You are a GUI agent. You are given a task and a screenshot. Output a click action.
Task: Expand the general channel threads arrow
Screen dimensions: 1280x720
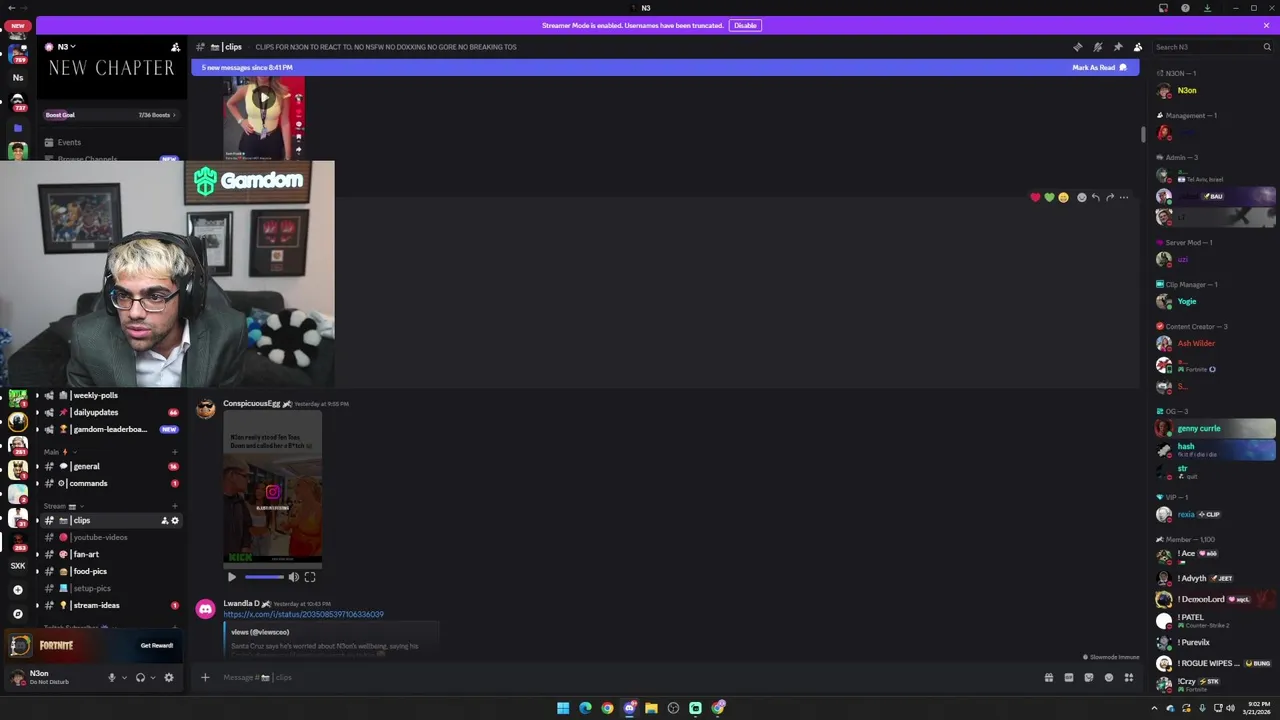37,466
